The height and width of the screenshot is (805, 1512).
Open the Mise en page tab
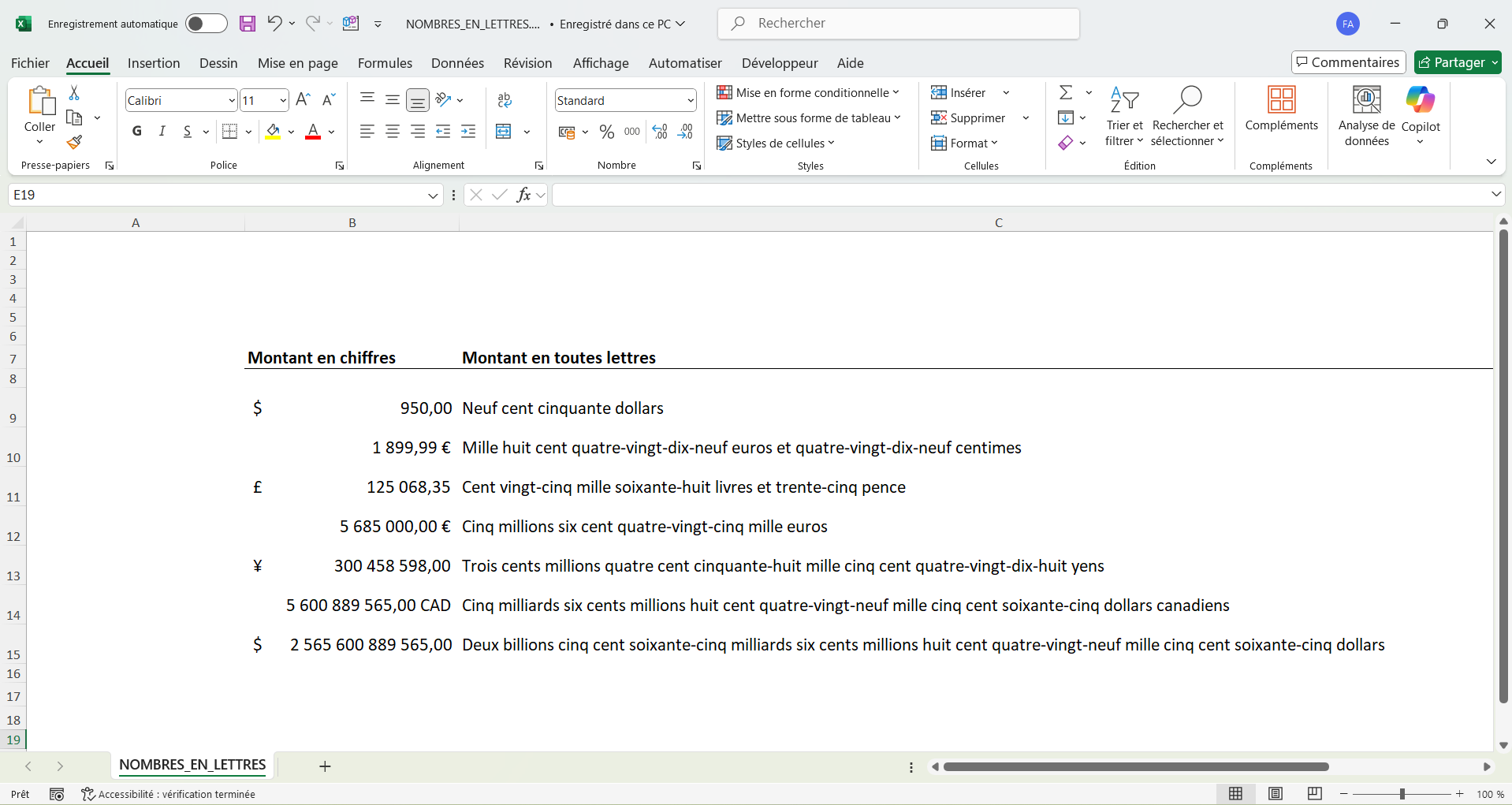pos(297,63)
